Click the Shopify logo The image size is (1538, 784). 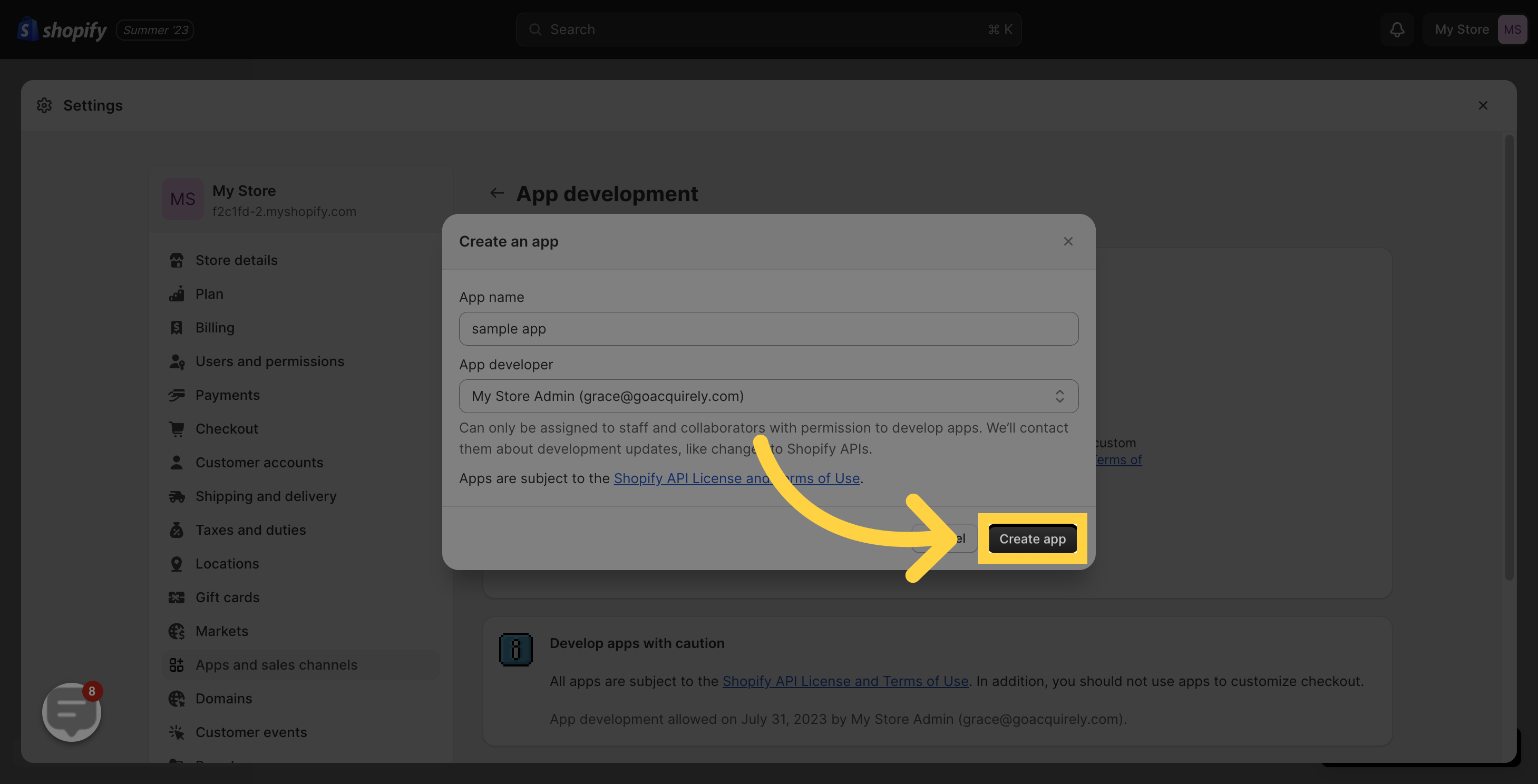coord(62,29)
